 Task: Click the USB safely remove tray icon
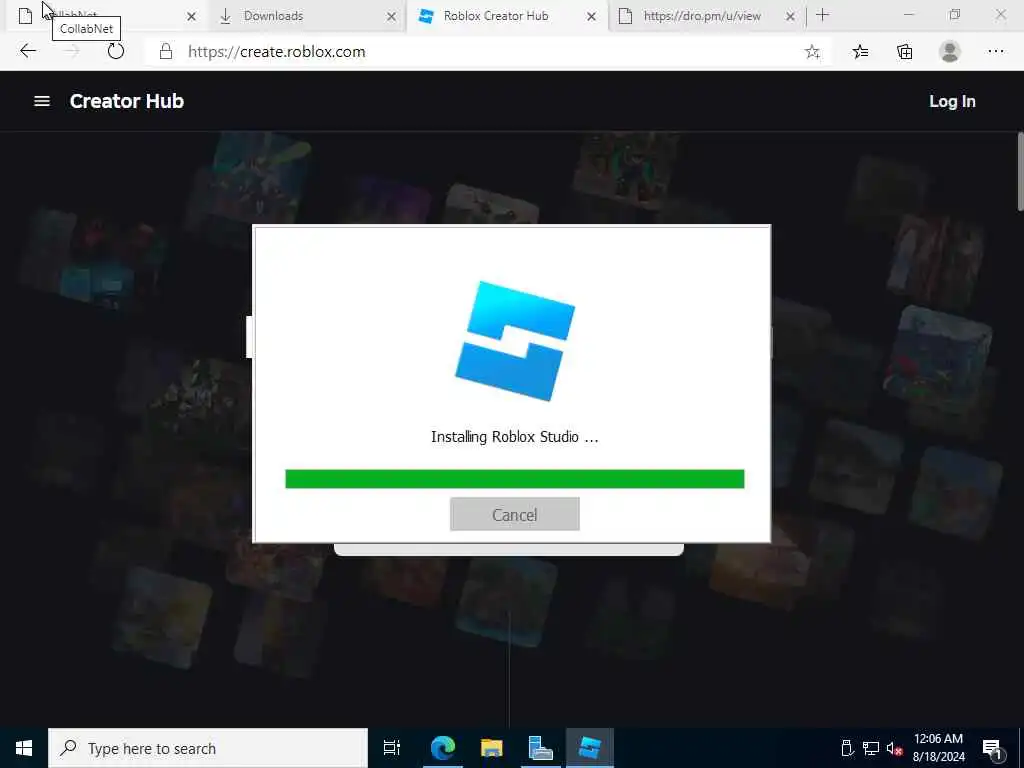847,748
